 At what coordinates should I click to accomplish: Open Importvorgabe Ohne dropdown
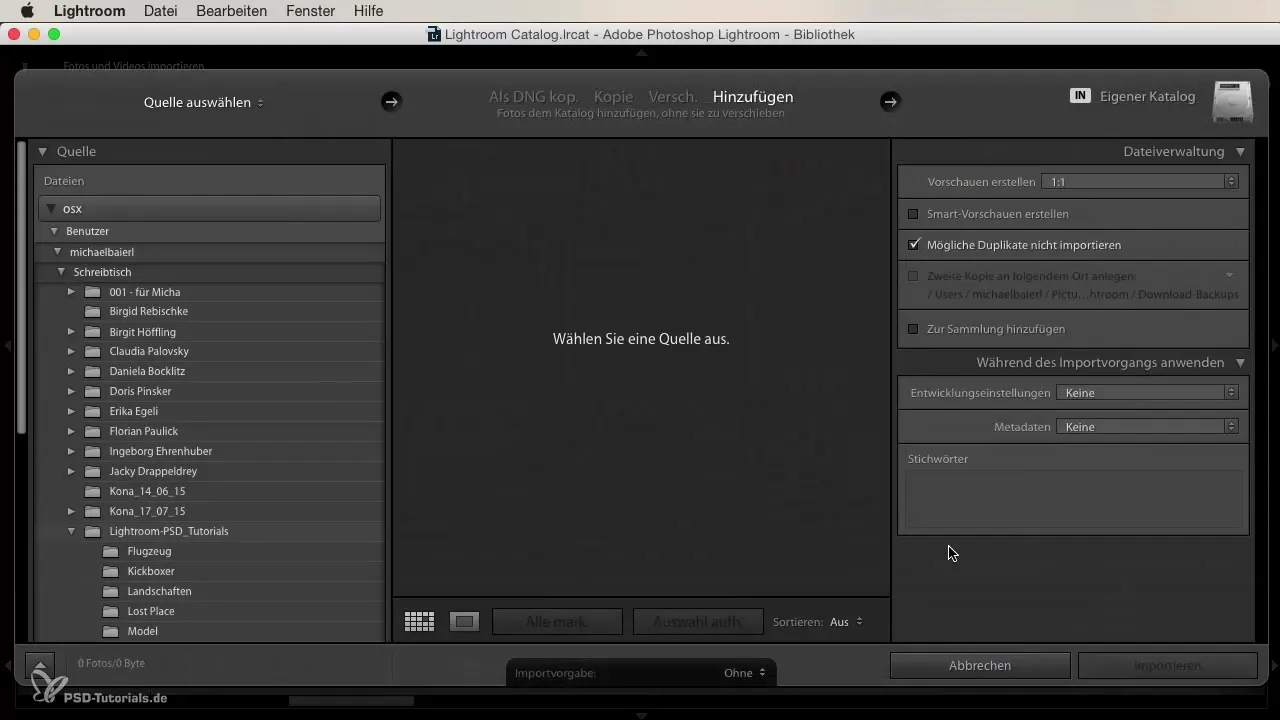point(745,673)
